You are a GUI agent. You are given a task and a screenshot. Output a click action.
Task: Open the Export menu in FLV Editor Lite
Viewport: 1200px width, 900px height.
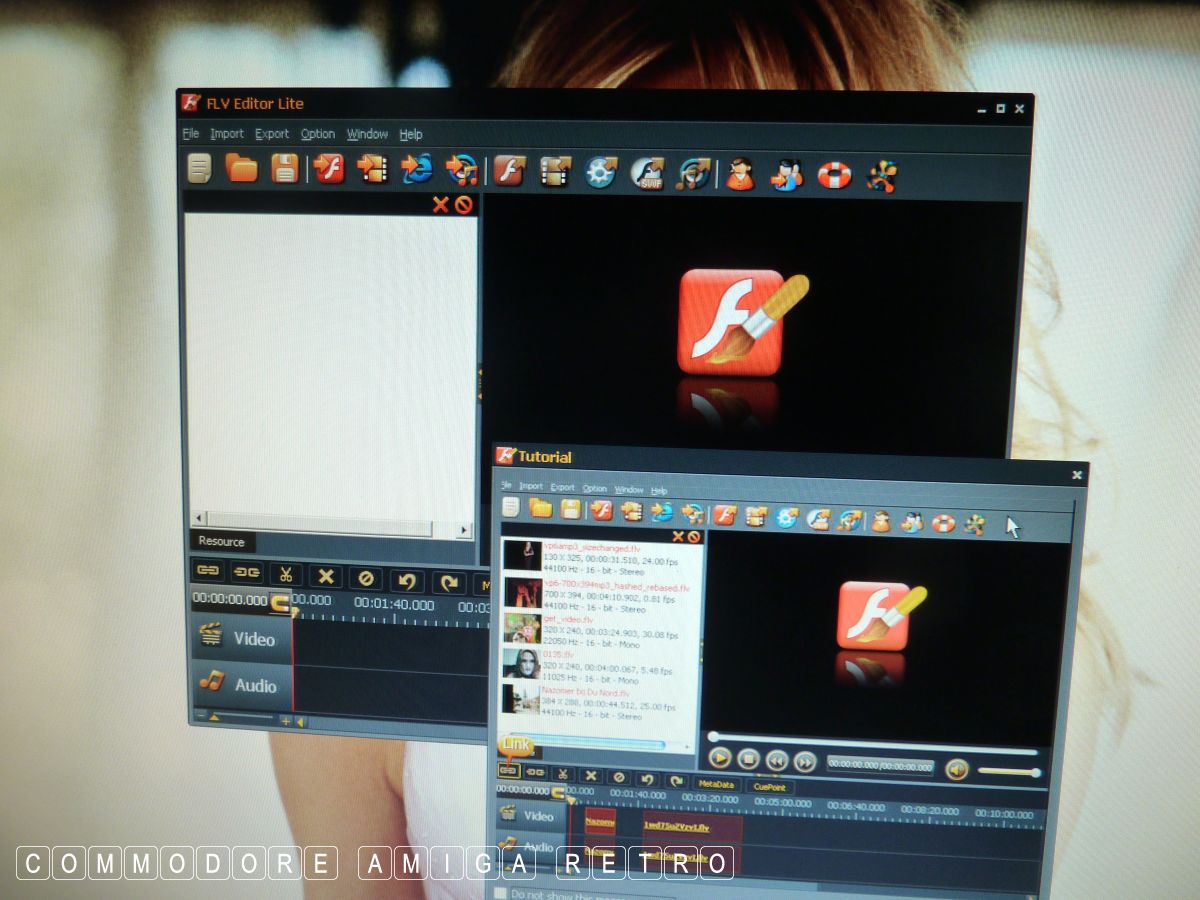(271, 134)
